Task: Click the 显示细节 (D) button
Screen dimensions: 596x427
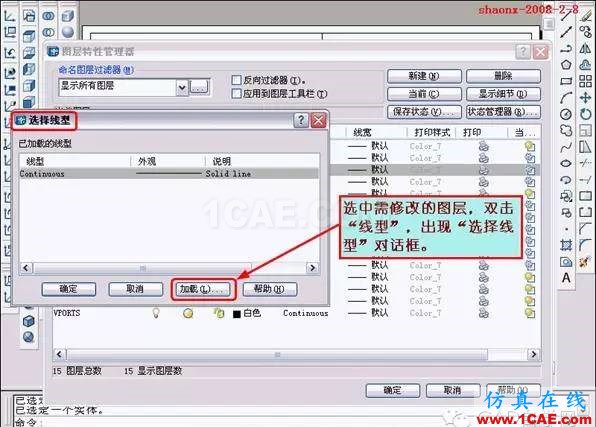Action: [503, 94]
